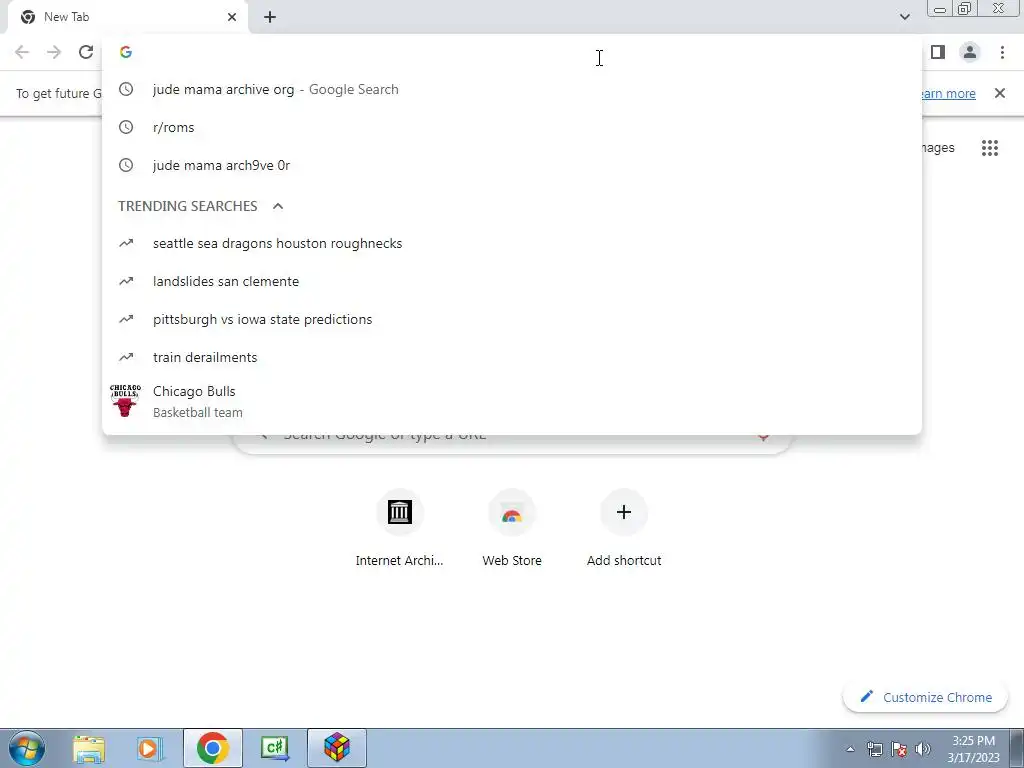
Task: Open the volume speaker icon
Action: coord(923,749)
